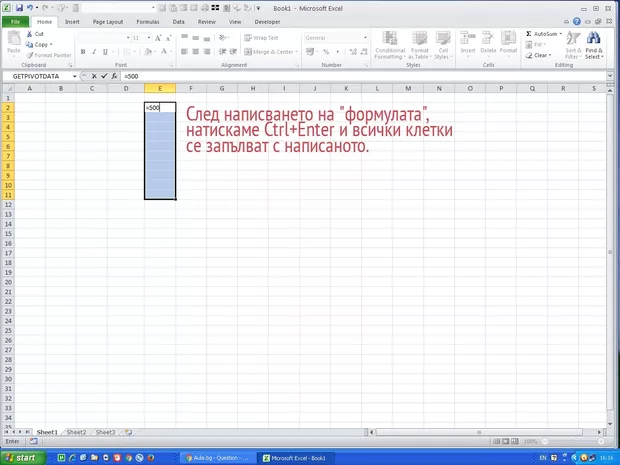
Task: Click the Windows start button
Action: [x=21, y=457]
